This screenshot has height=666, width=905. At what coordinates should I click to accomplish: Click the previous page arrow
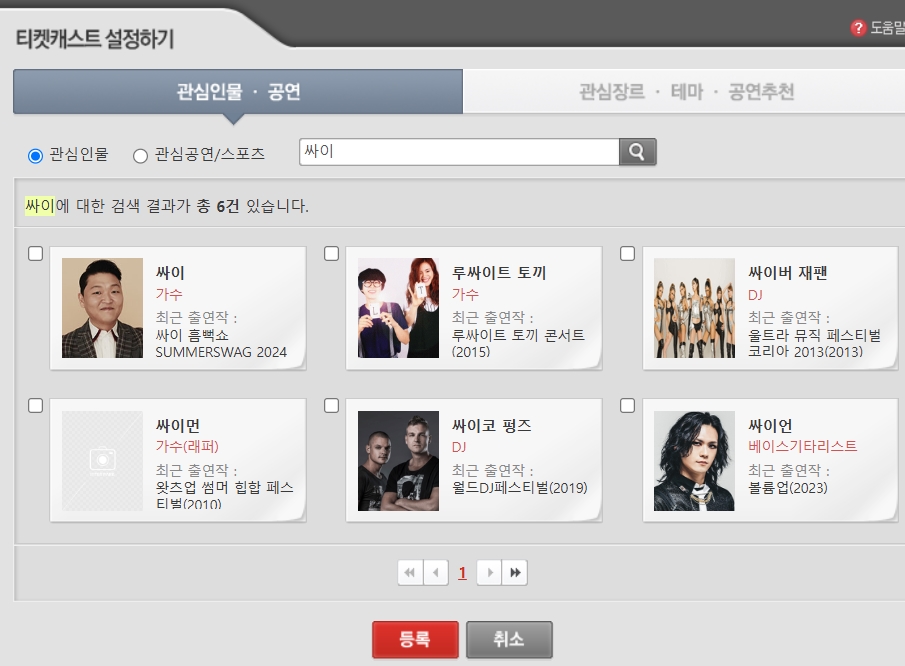(x=435, y=573)
